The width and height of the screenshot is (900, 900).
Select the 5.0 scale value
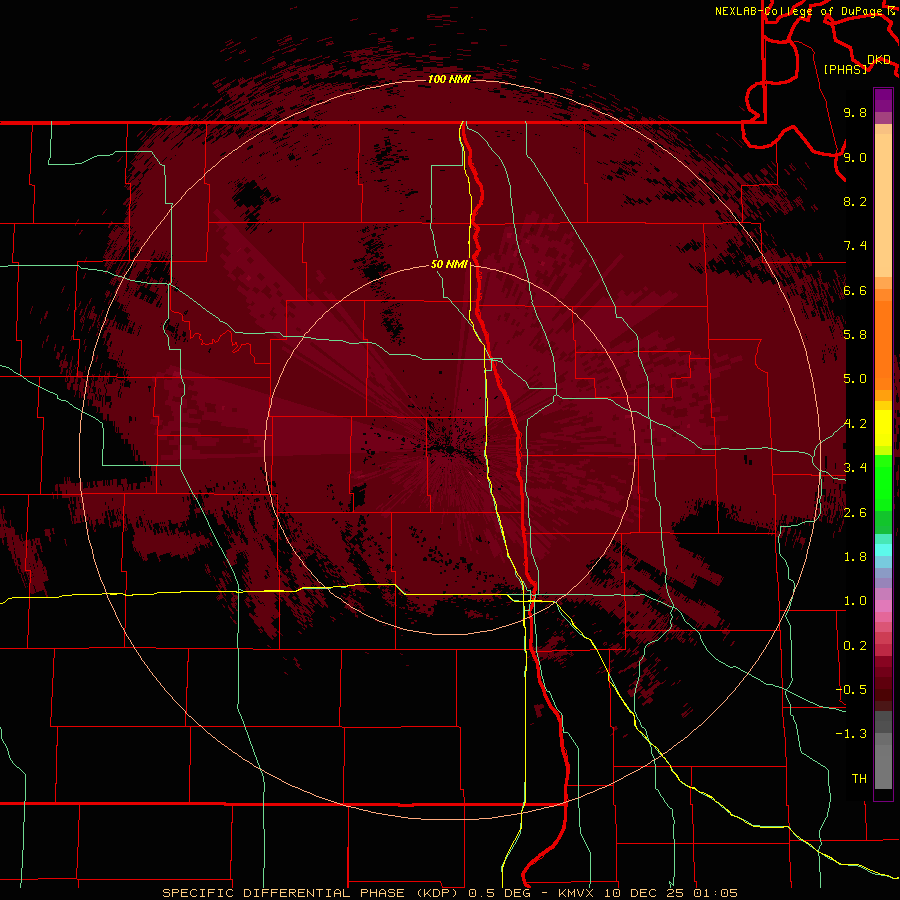[855, 379]
